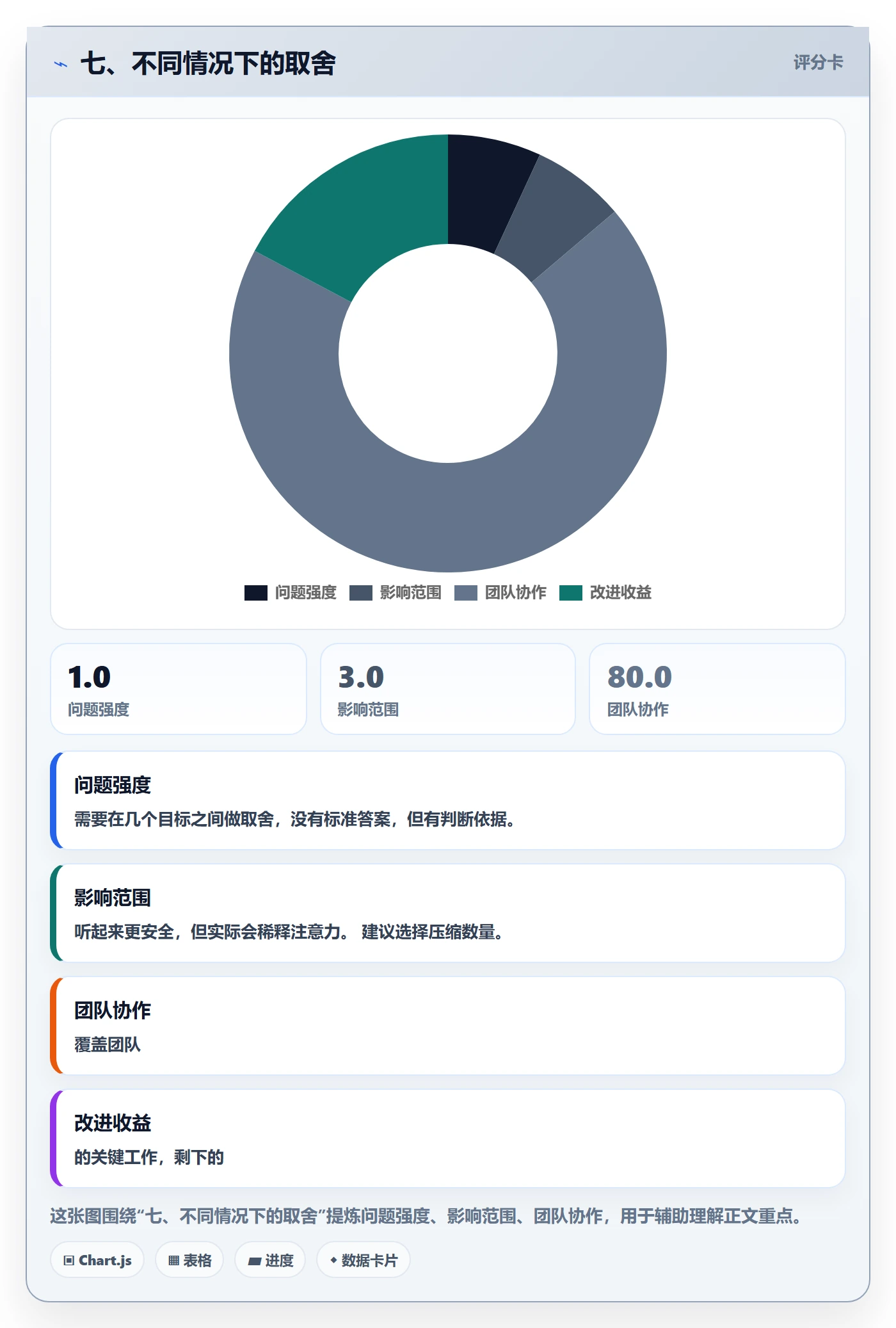Image resolution: width=896 pixels, height=1328 pixels.
Task: Click the teal 改进收益 legend color swatch
Action: 571,593
